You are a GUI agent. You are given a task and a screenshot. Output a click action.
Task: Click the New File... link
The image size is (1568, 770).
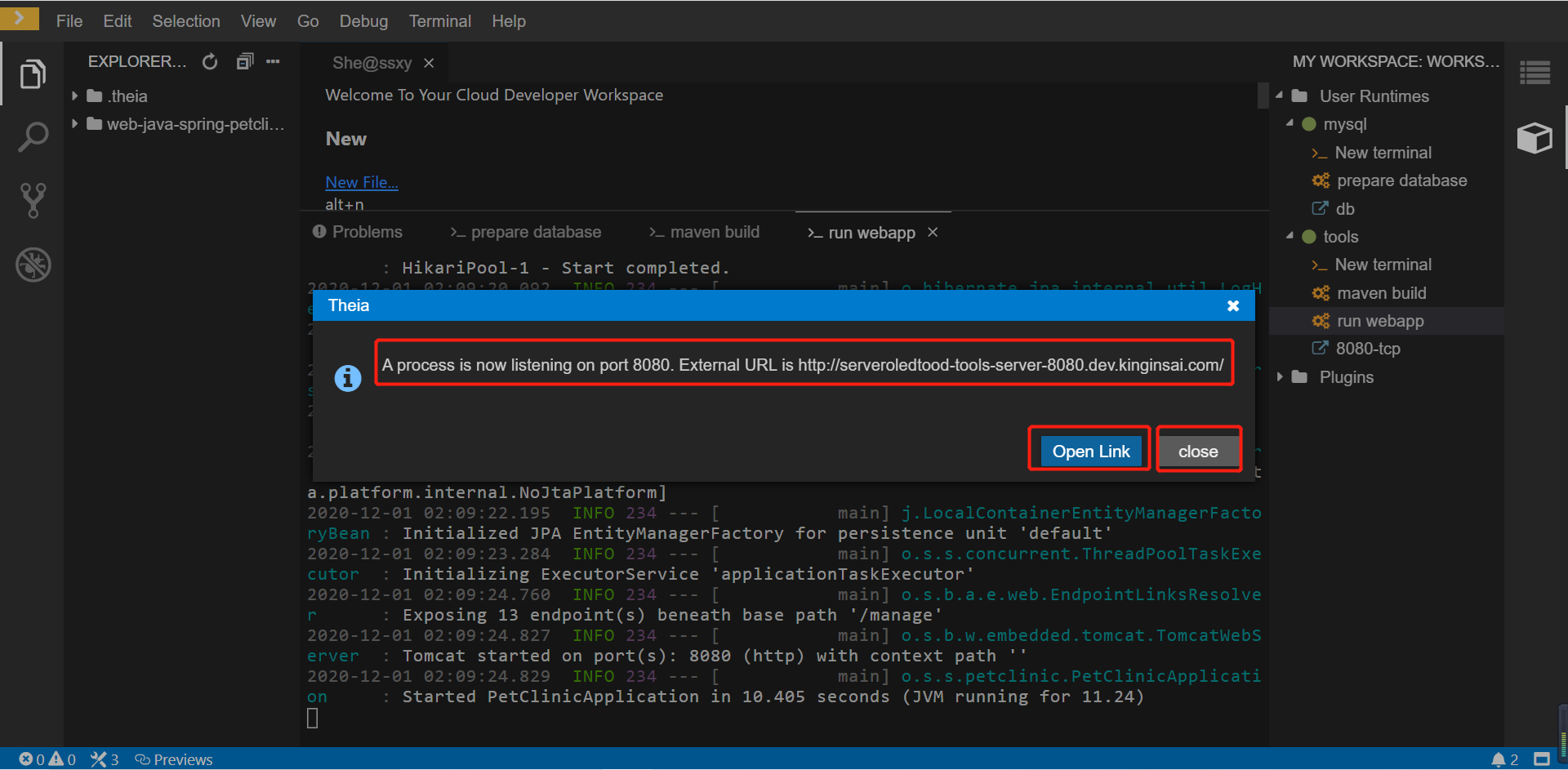362,182
